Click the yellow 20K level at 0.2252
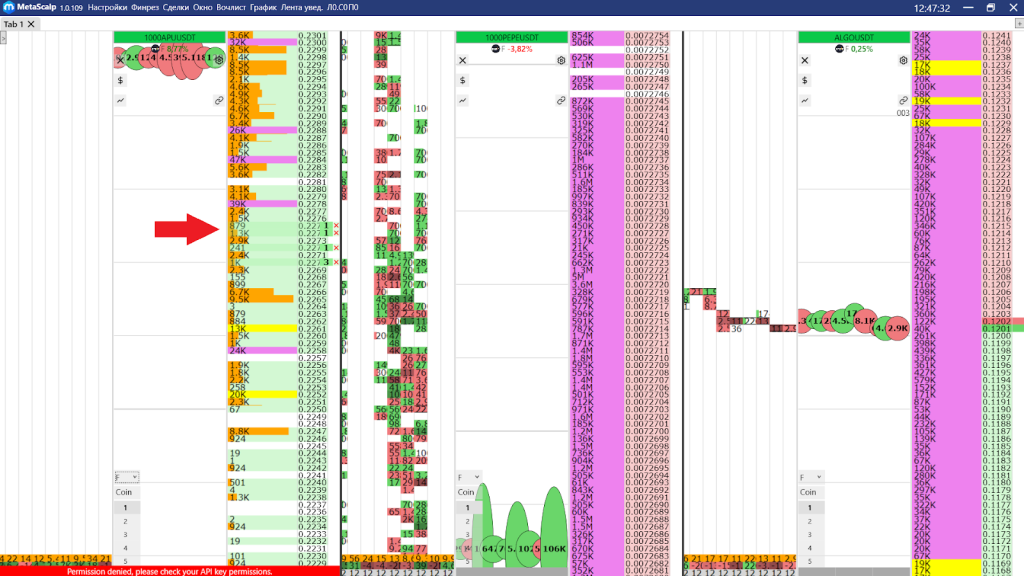 (278, 394)
